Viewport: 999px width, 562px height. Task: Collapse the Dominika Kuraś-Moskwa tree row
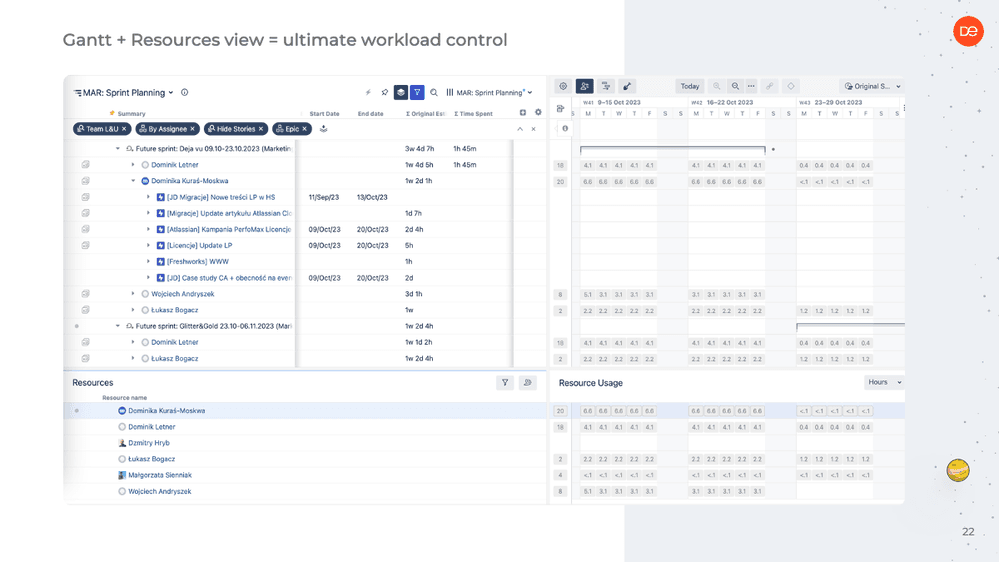point(133,182)
